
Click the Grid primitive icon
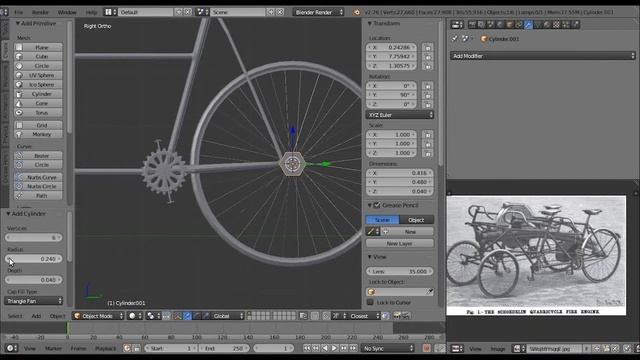point(19,125)
